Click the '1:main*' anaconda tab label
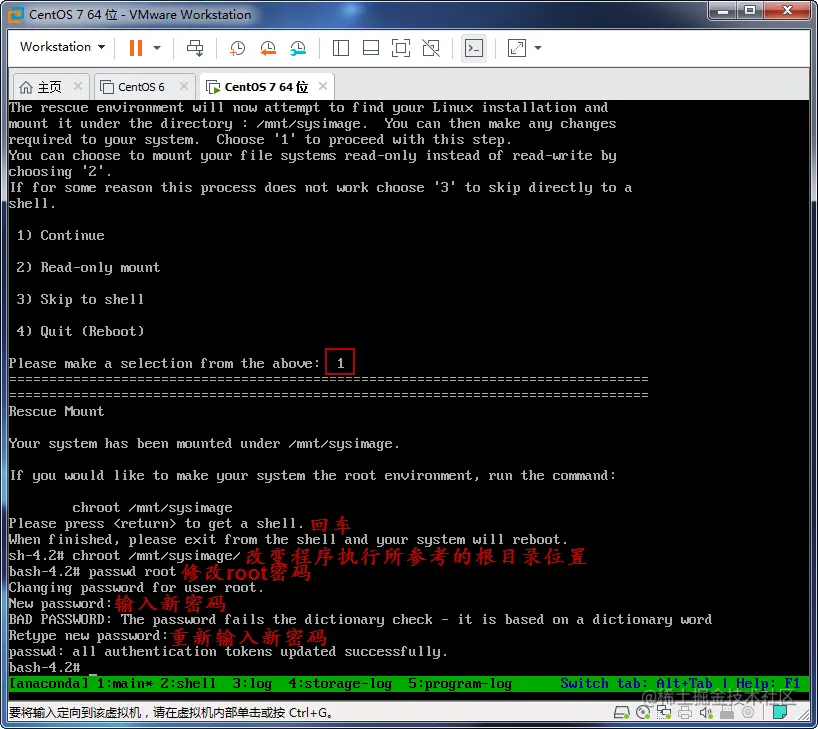 (x=125, y=684)
